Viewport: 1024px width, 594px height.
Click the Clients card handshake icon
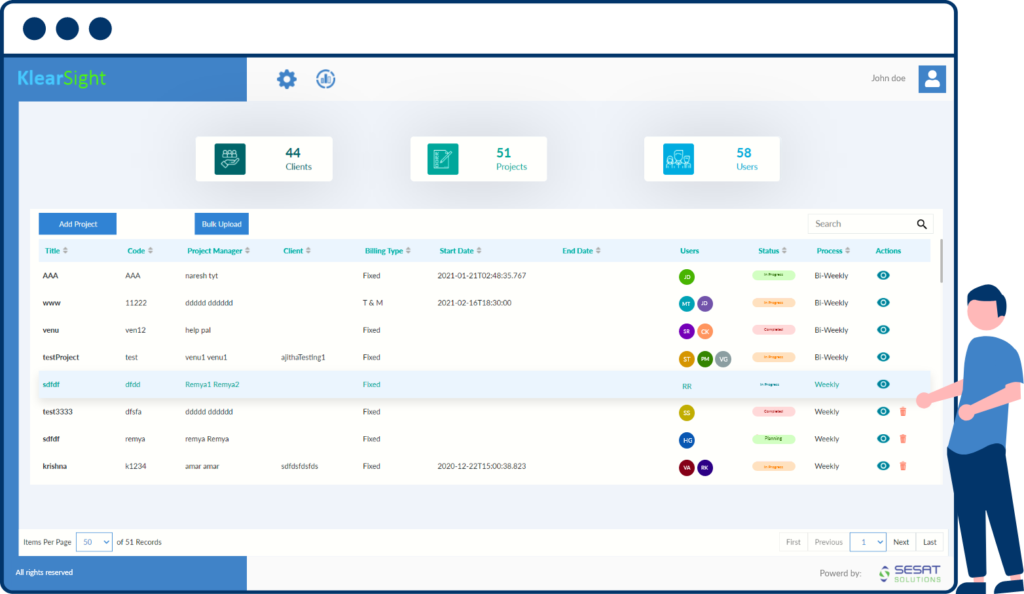(230, 159)
